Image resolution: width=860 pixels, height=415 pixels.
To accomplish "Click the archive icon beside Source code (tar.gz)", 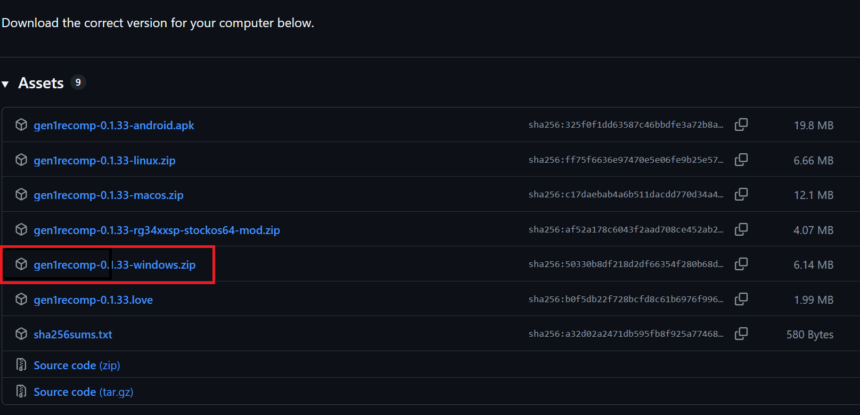I will pyautogui.click(x=21, y=392).
